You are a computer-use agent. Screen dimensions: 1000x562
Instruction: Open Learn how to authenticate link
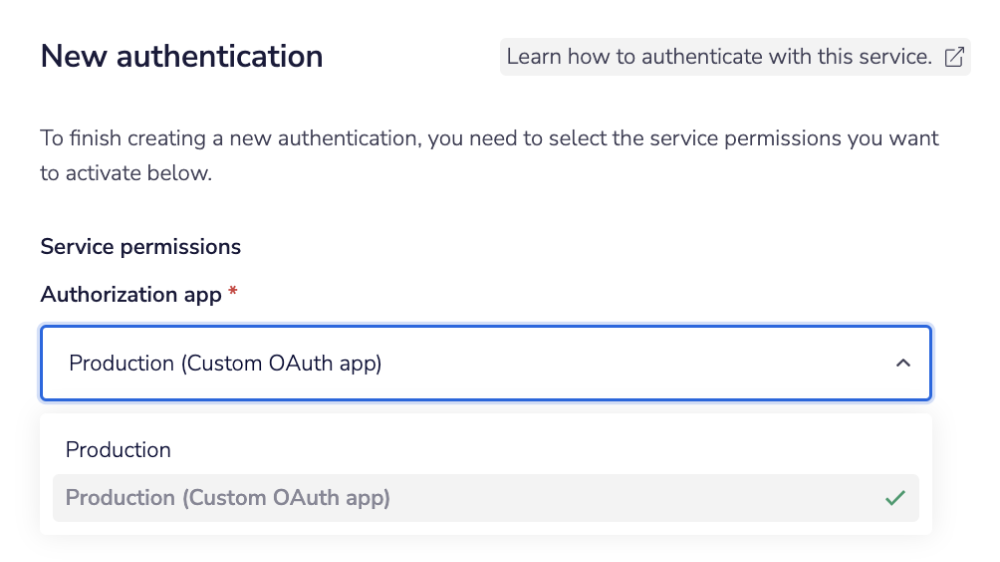tap(735, 57)
